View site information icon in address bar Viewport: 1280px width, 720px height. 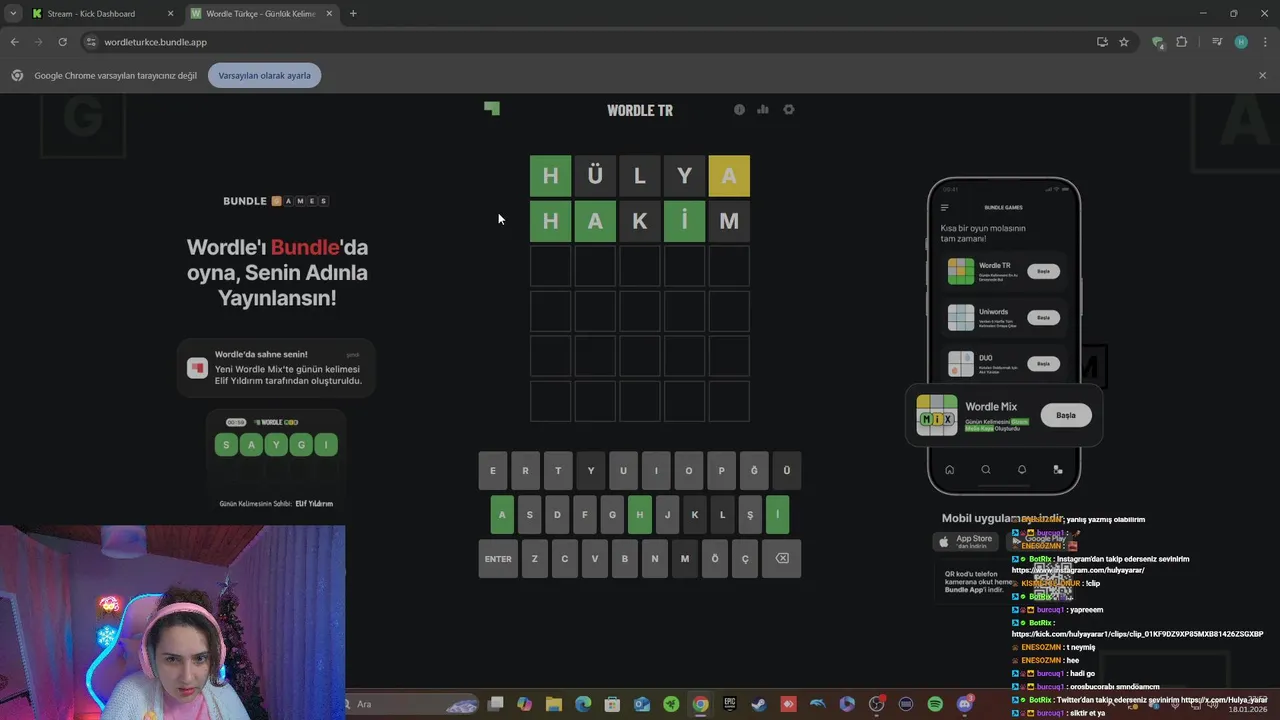(x=91, y=42)
